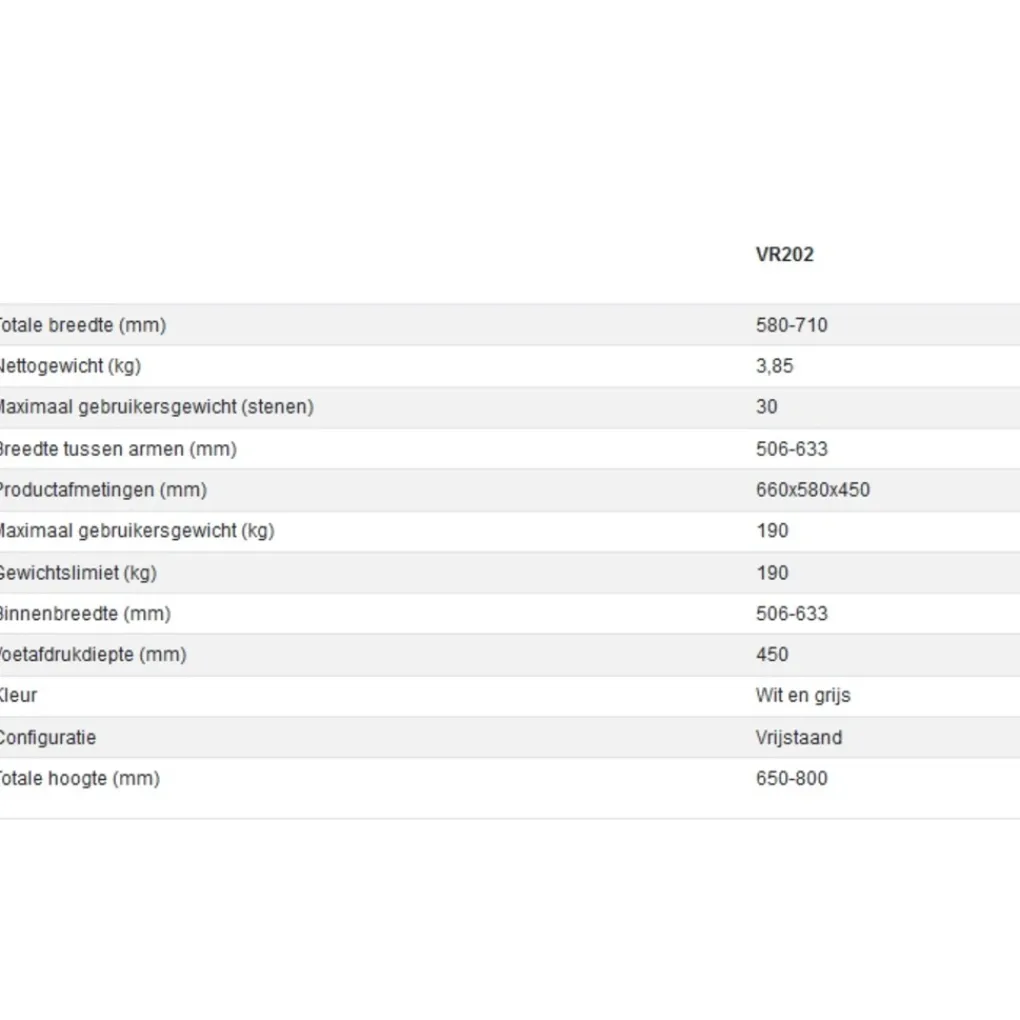Select the Totale breedte (mm) row label
The image size is (1020, 1020).
[82, 325]
